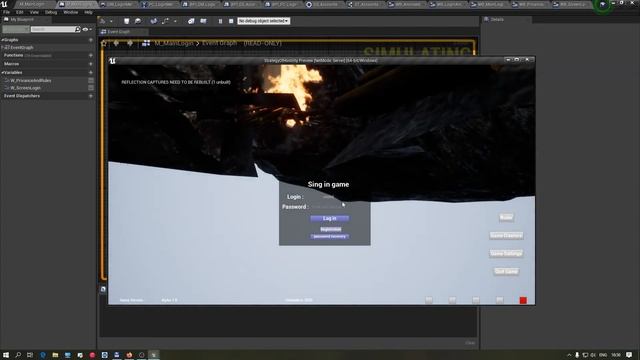Image resolution: width=640 pixels, height=360 pixels.
Task: Add a macro with the Macros plus
Action: pyautogui.click(x=91, y=64)
